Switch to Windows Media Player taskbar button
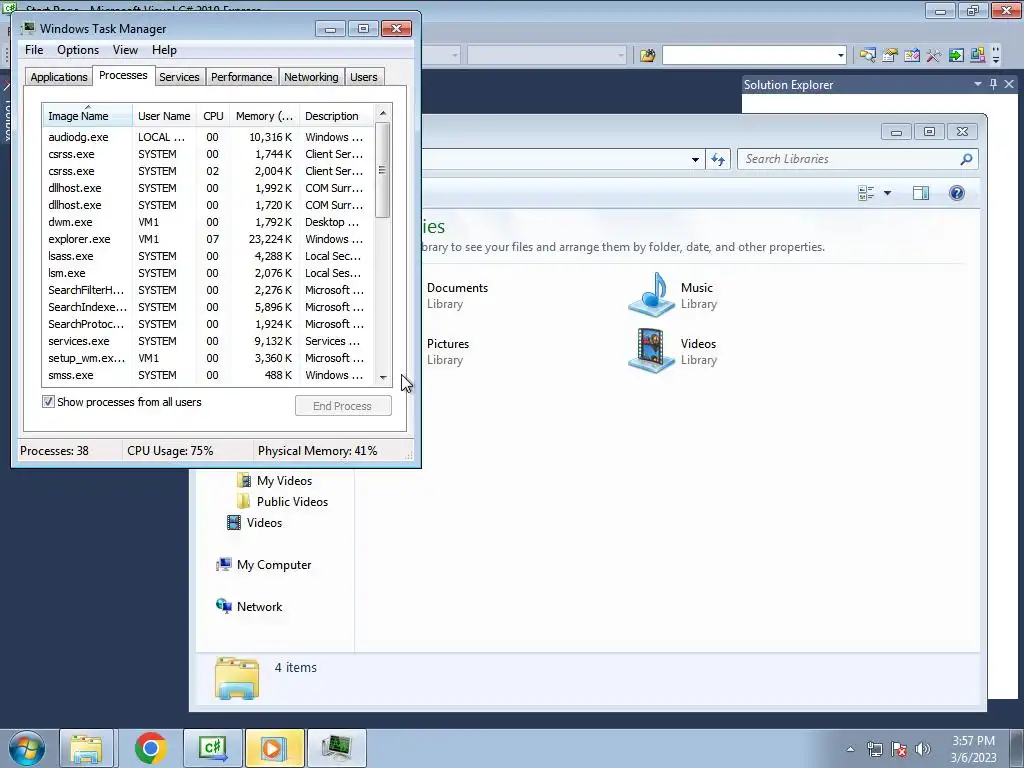The image size is (1024, 768). pos(274,748)
